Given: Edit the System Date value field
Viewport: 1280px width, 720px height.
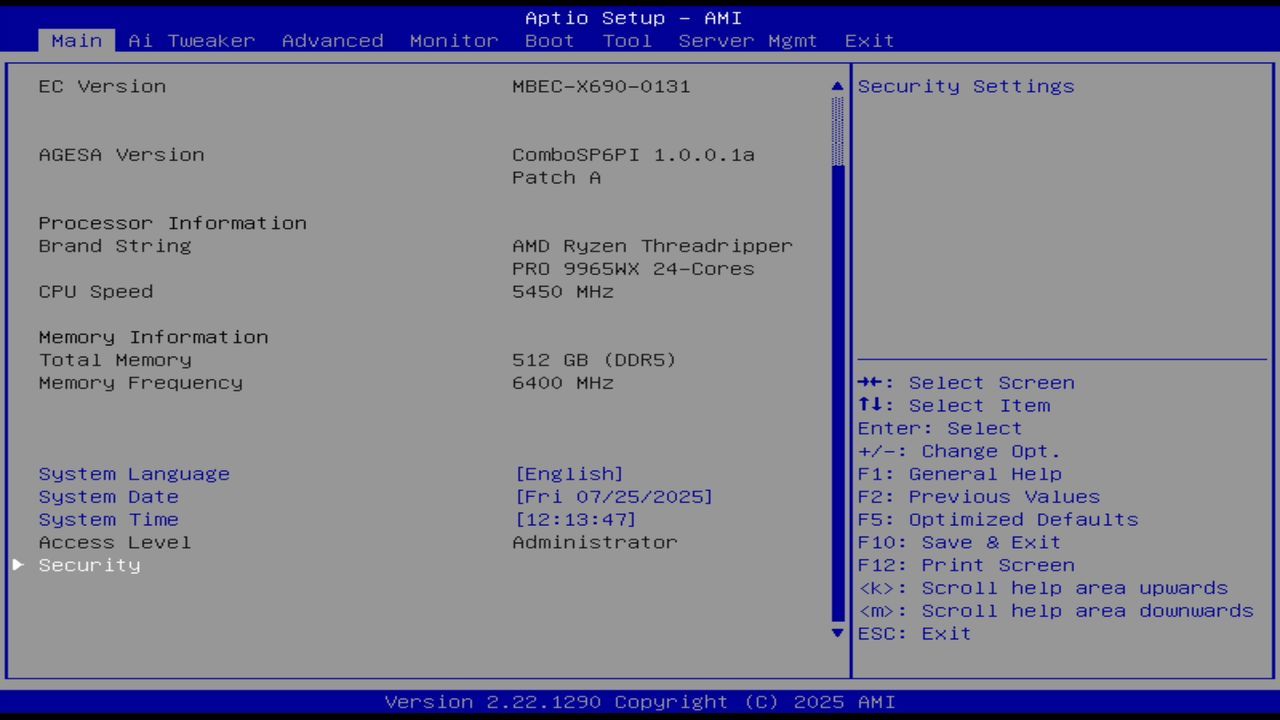Looking at the screenshot, I should [x=614, y=497].
